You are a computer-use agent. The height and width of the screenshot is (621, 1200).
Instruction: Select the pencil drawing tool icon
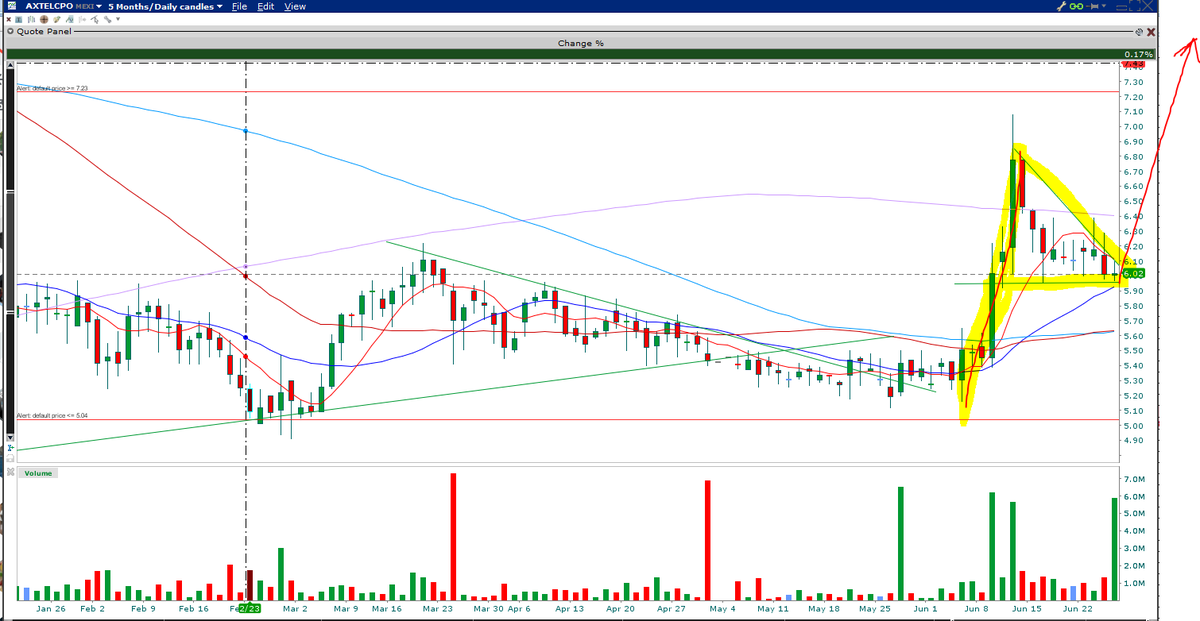coord(57,19)
